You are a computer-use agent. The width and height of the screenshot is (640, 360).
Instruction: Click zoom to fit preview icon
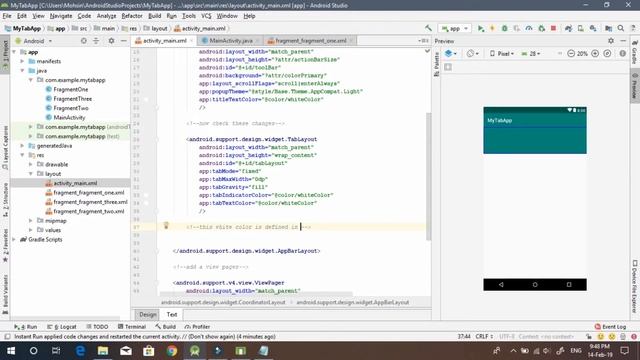[x=607, y=53]
